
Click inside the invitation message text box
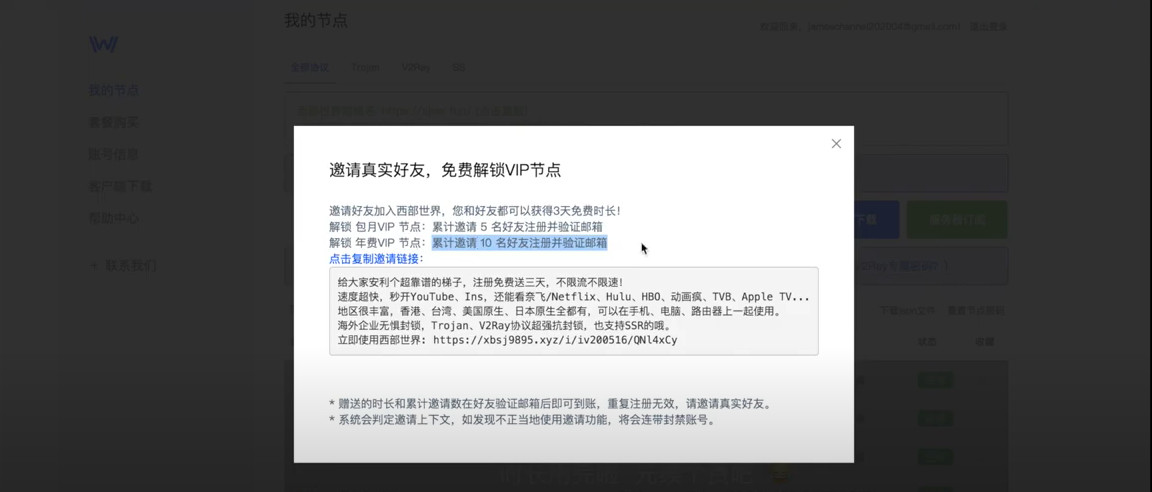pyautogui.click(x=574, y=311)
